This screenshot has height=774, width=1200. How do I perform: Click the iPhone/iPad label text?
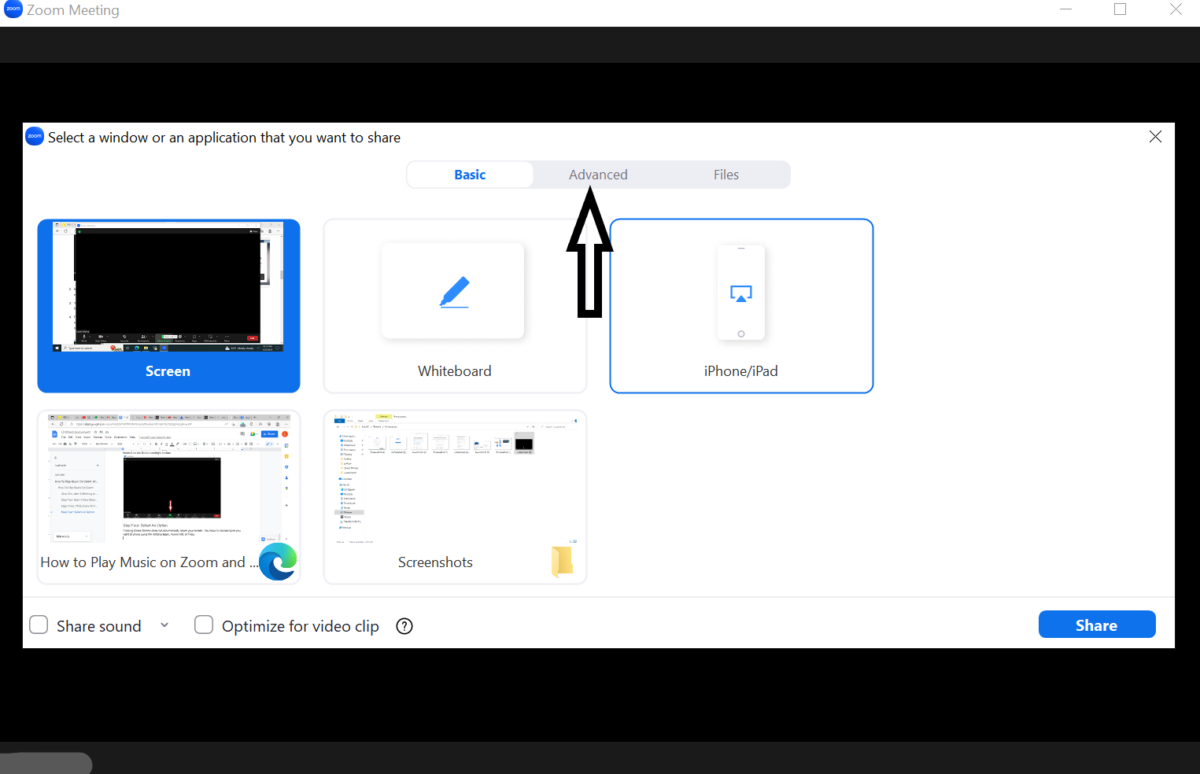click(741, 371)
